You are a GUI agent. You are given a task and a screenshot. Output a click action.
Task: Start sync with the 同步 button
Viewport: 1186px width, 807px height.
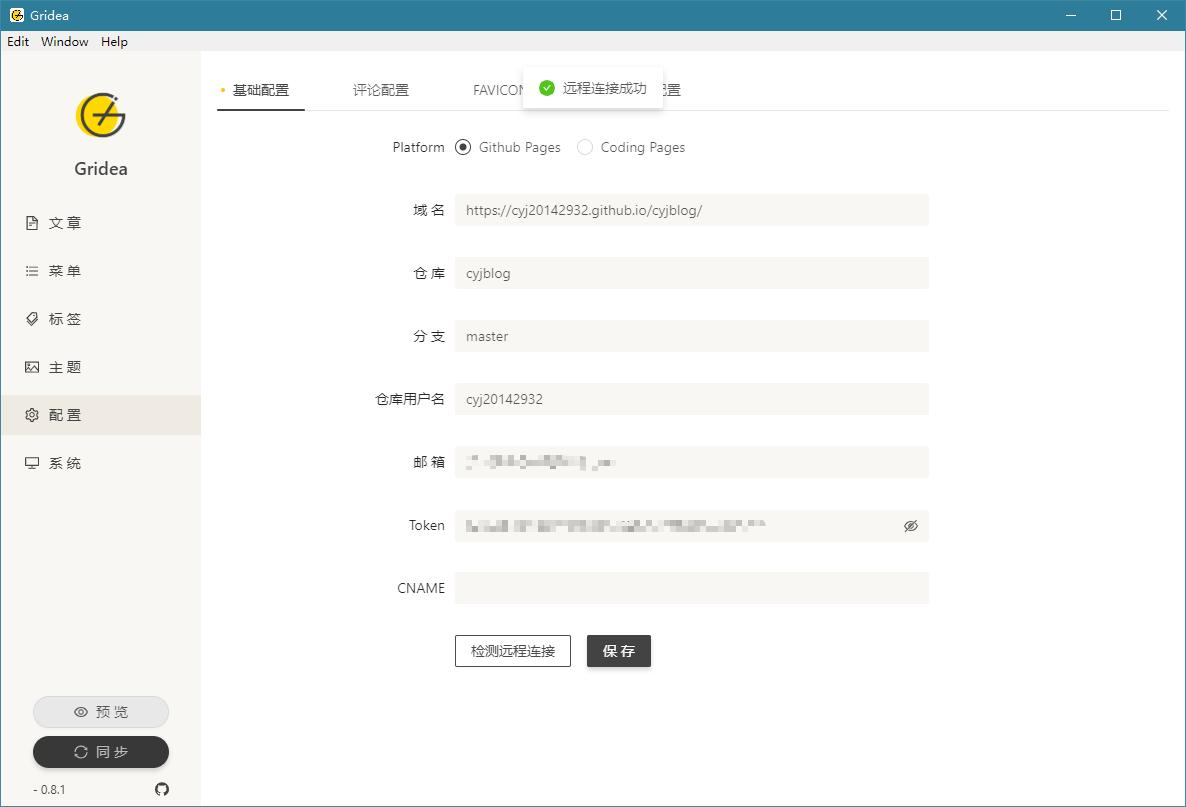(x=100, y=752)
